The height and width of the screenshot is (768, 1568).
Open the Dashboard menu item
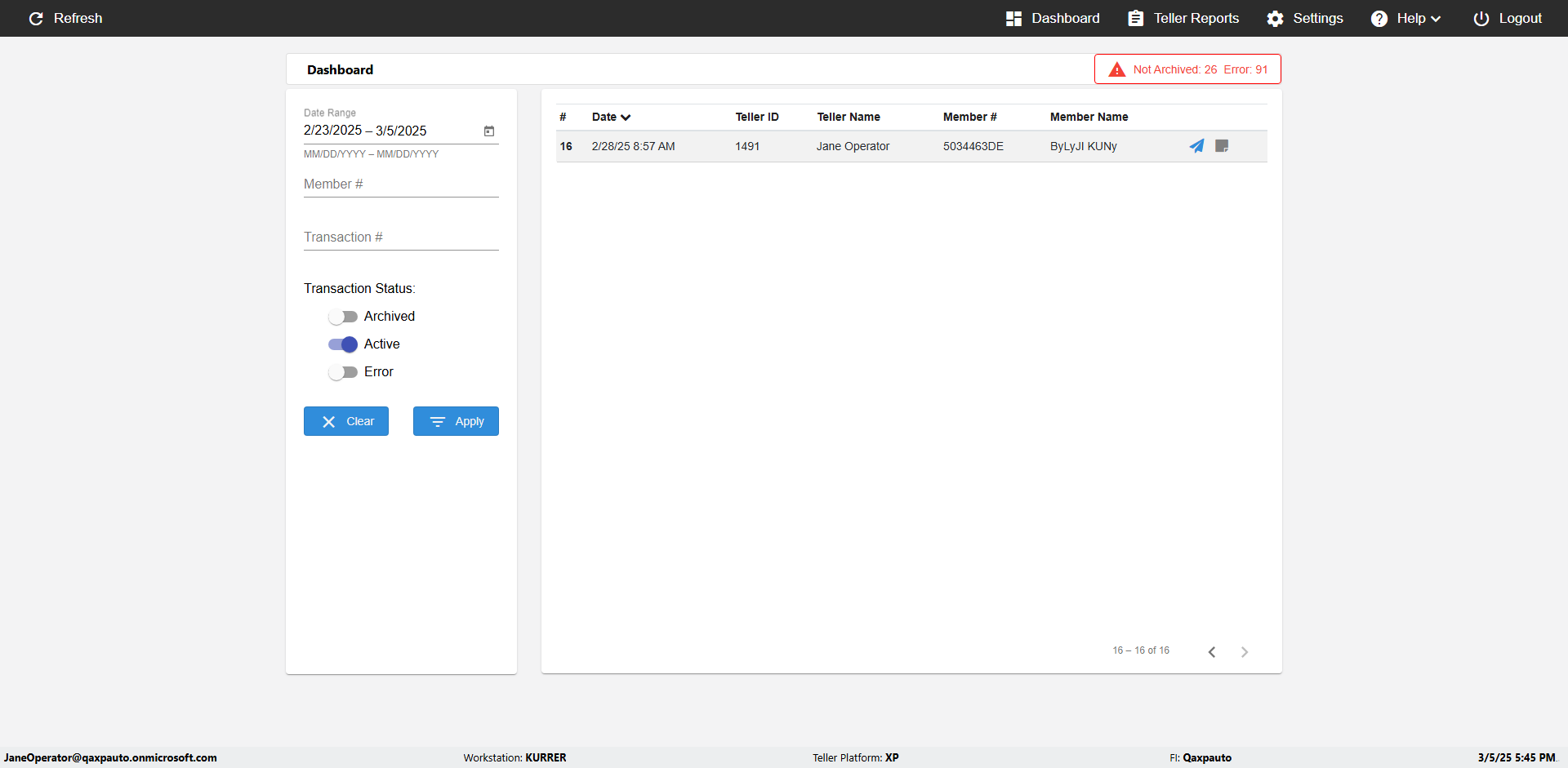pos(1053,18)
